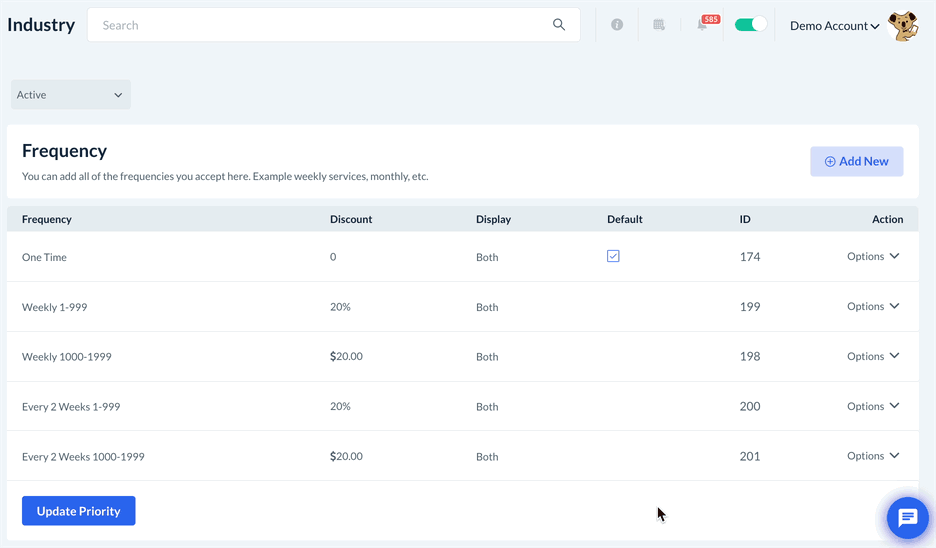Open Options for the One Time frequency
Viewport: 936px width, 548px height.
click(x=873, y=257)
